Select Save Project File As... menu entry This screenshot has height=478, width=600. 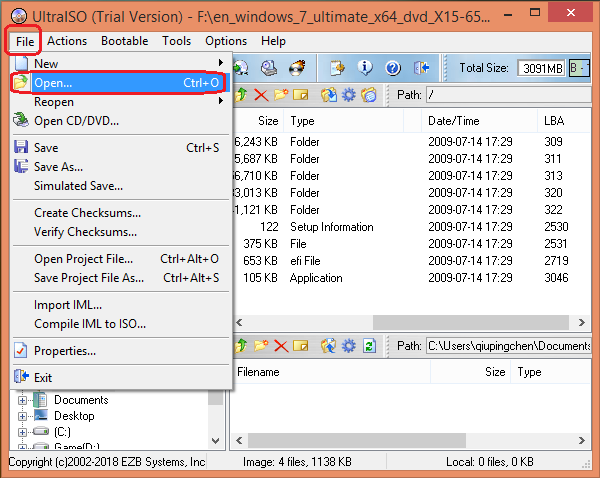[121, 278]
